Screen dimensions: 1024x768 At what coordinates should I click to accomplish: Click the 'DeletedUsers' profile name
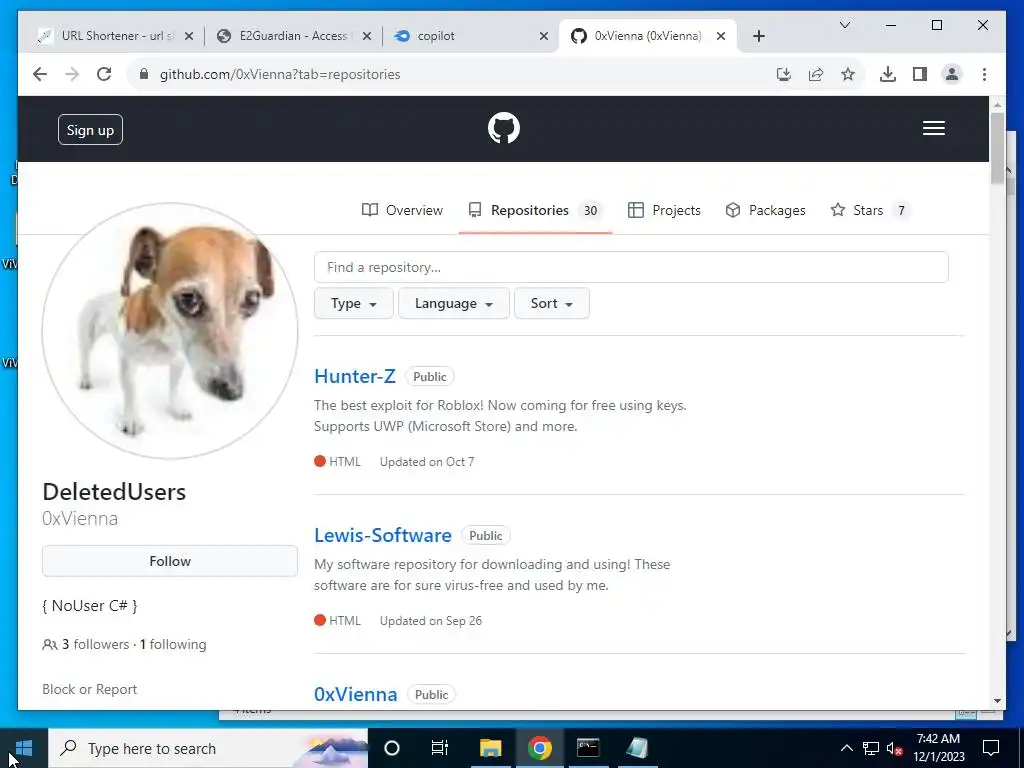tap(114, 491)
